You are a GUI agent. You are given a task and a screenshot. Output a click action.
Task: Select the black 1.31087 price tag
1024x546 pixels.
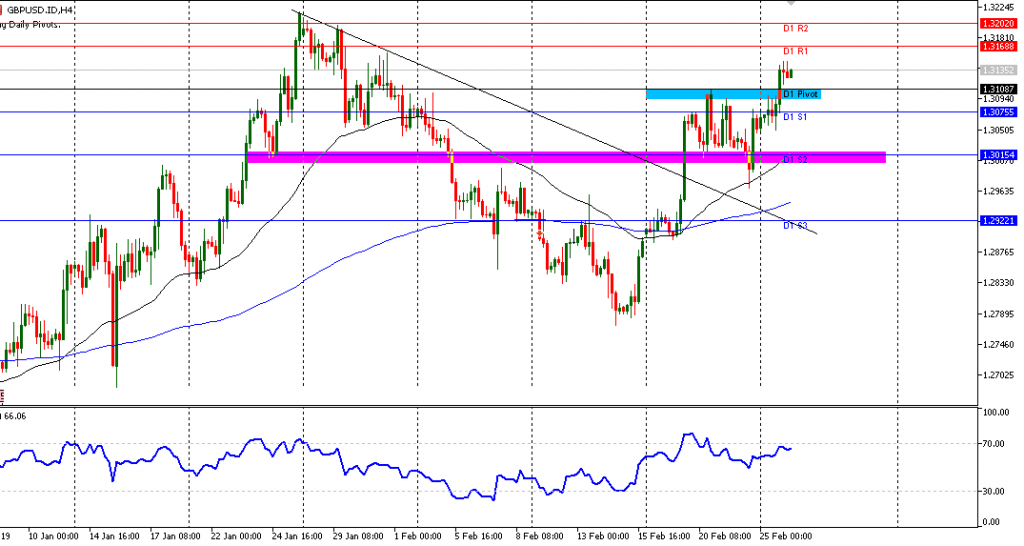[998, 90]
